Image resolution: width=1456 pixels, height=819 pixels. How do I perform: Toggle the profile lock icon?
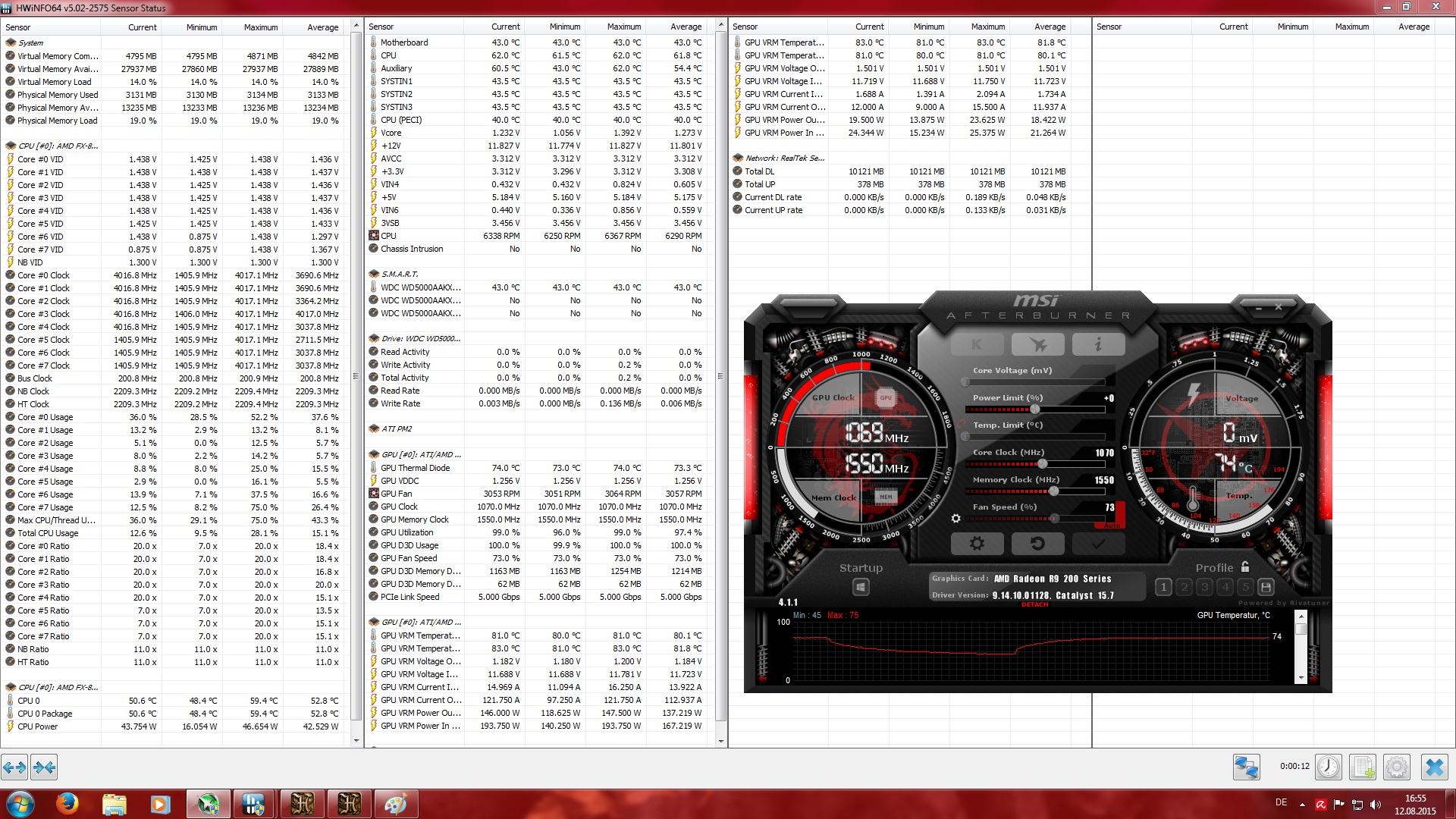tap(1245, 566)
